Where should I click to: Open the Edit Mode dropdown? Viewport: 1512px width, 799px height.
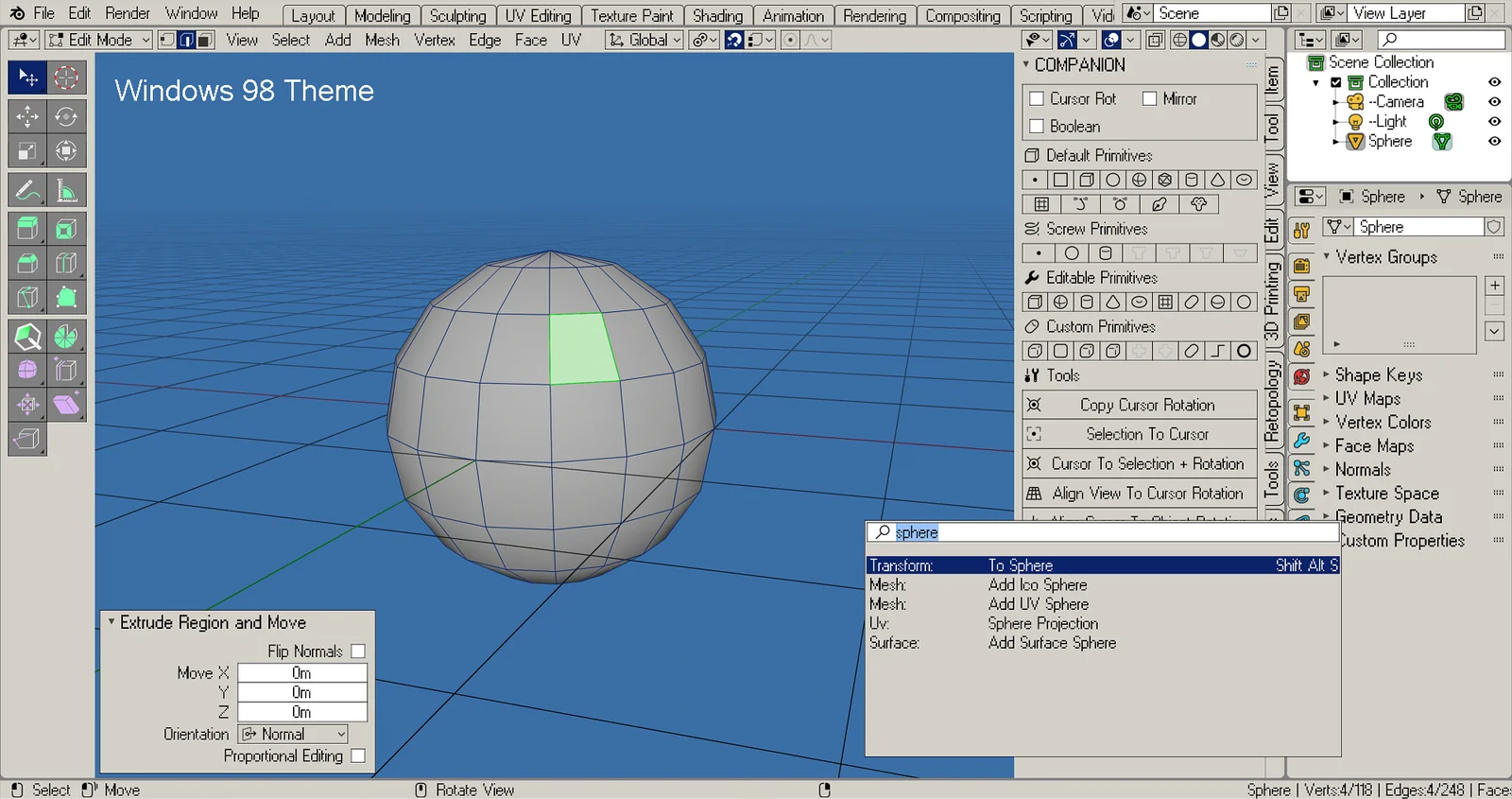coord(98,40)
